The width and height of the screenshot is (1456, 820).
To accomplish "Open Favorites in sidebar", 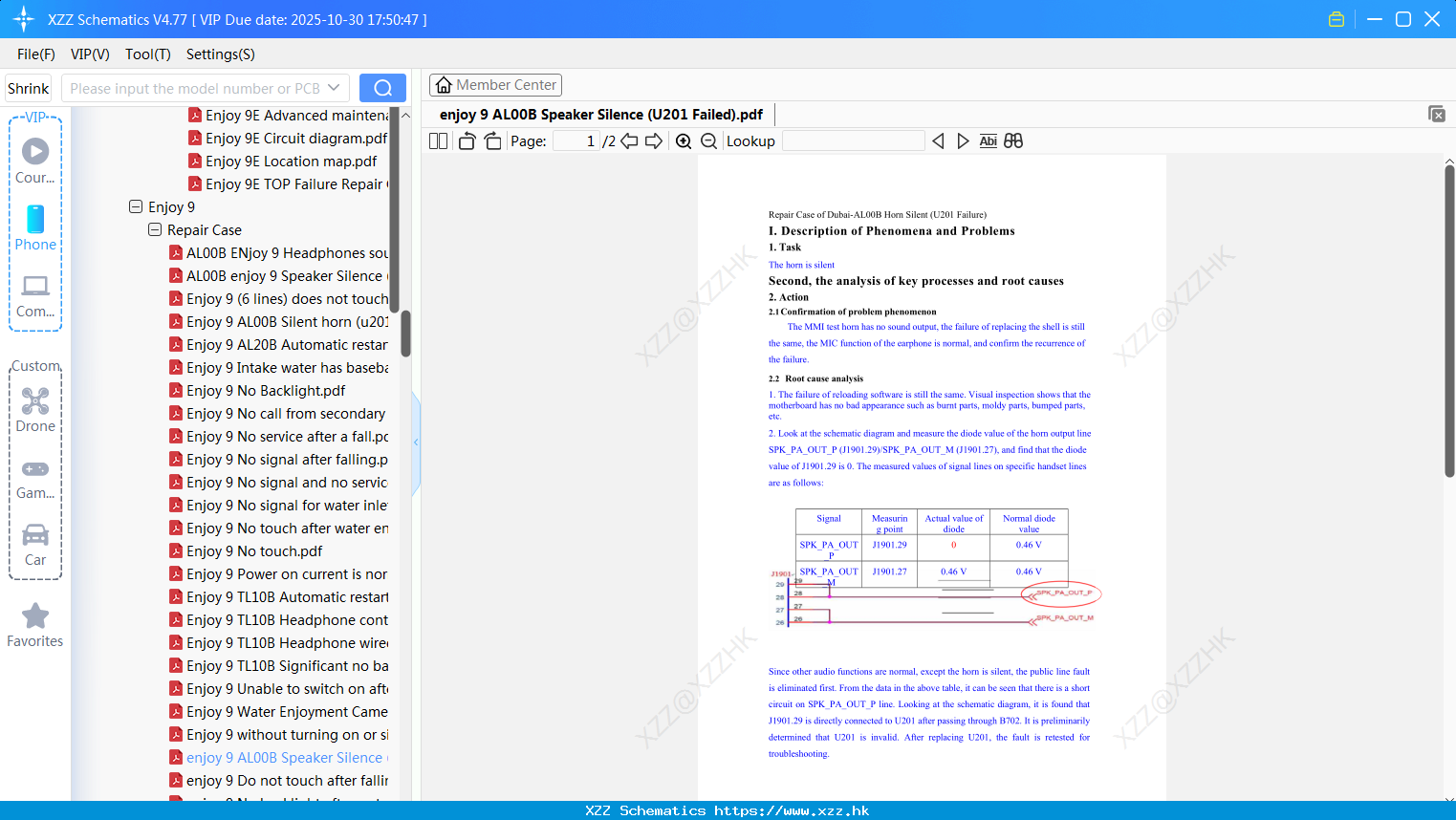I will 35,626.
